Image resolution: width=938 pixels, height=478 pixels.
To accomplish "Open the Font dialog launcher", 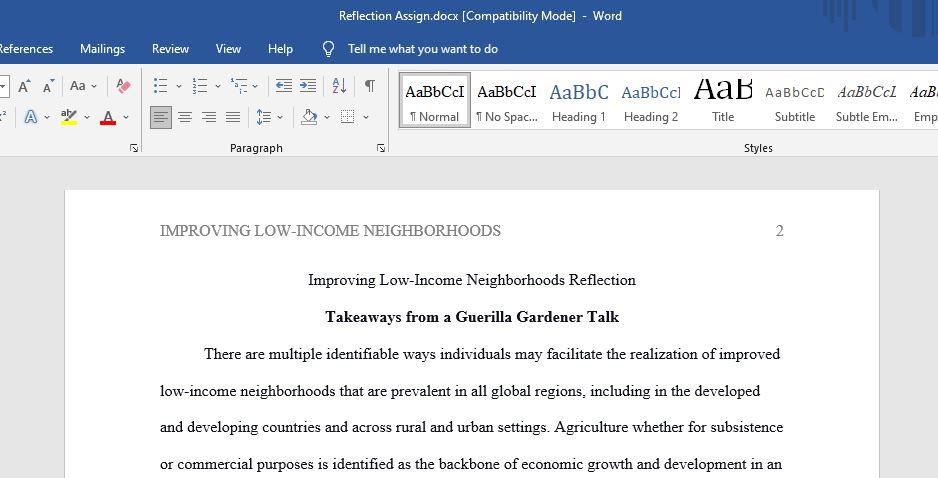I will (x=134, y=148).
